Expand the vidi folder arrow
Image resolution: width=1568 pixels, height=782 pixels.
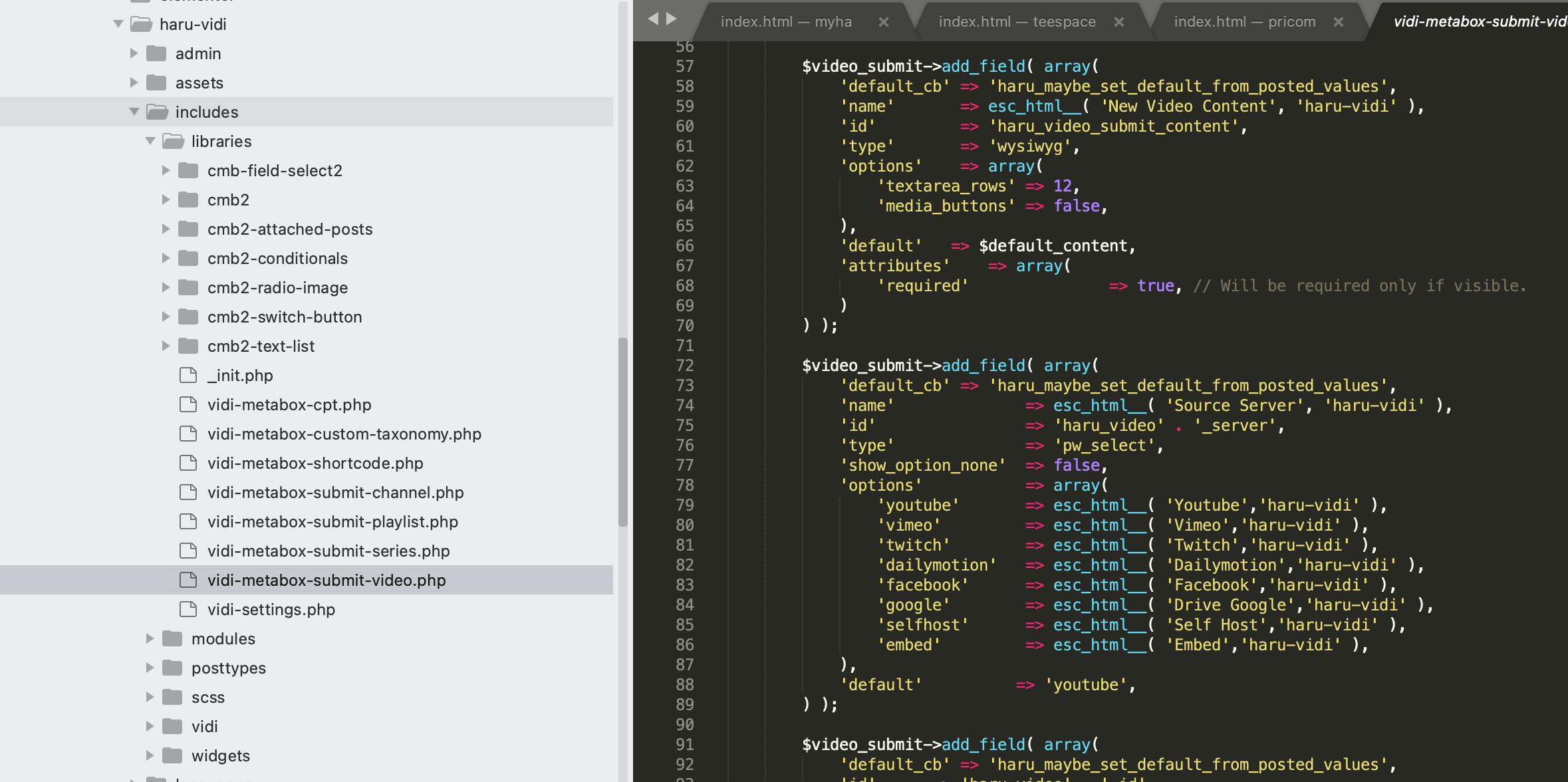150,726
